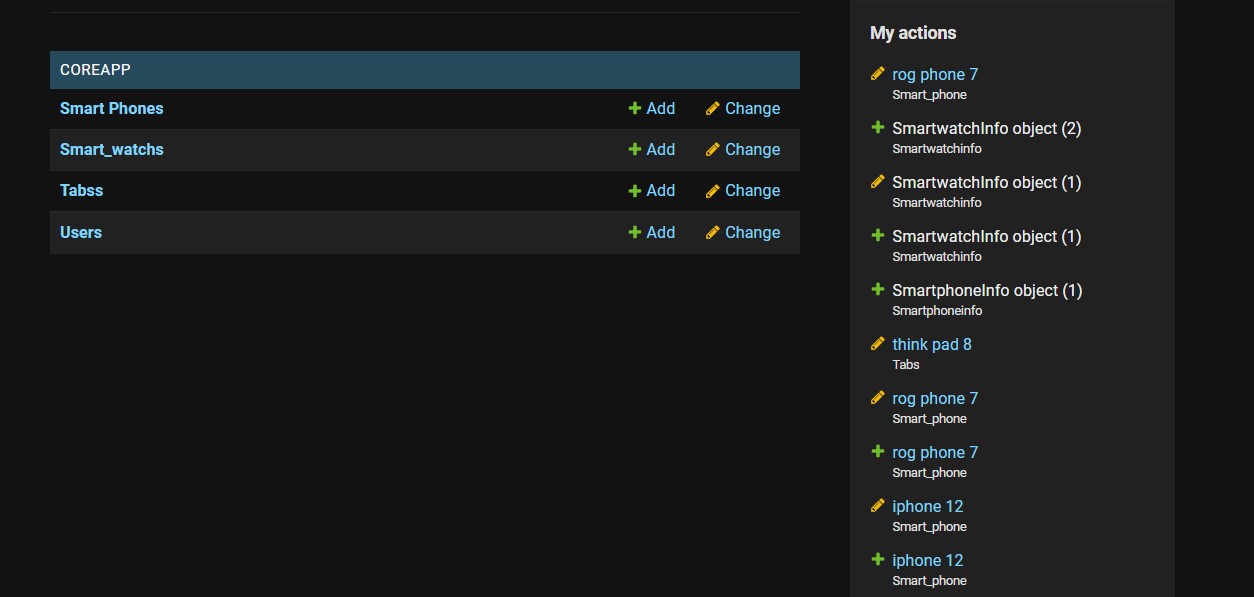The width and height of the screenshot is (1254, 597).
Task: Click the Tabs label under think pad 8
Action: point(906,364)
